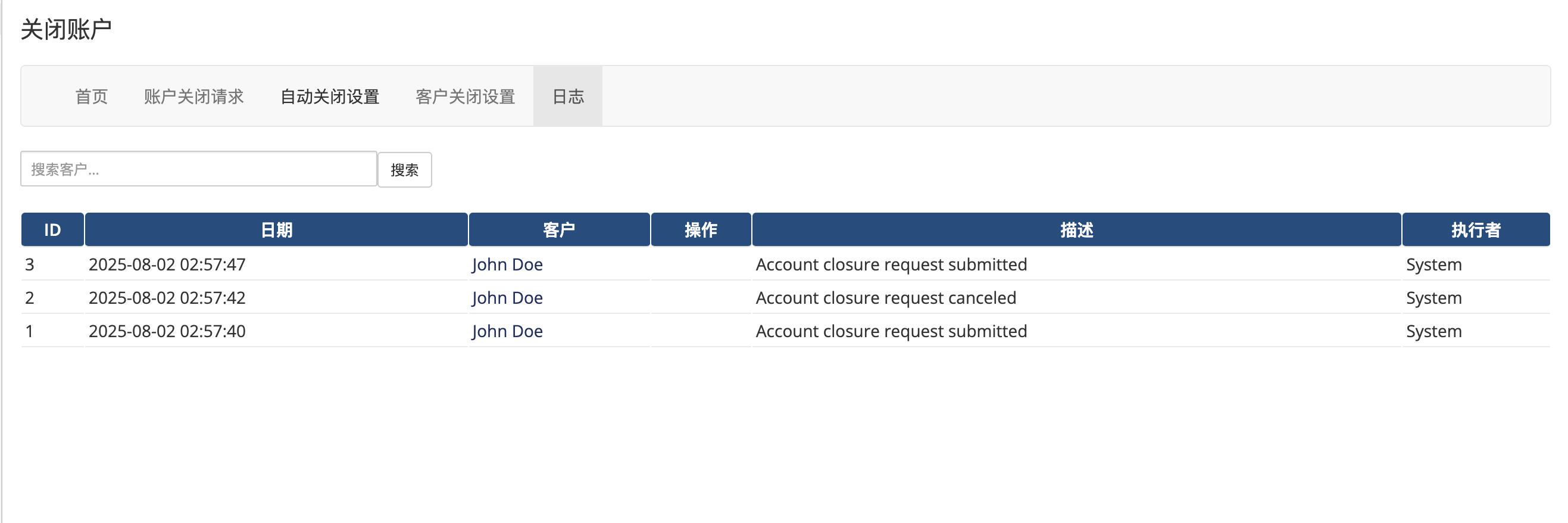
Task: Open John Doe link in log entry 1
Action: (507, 331)
